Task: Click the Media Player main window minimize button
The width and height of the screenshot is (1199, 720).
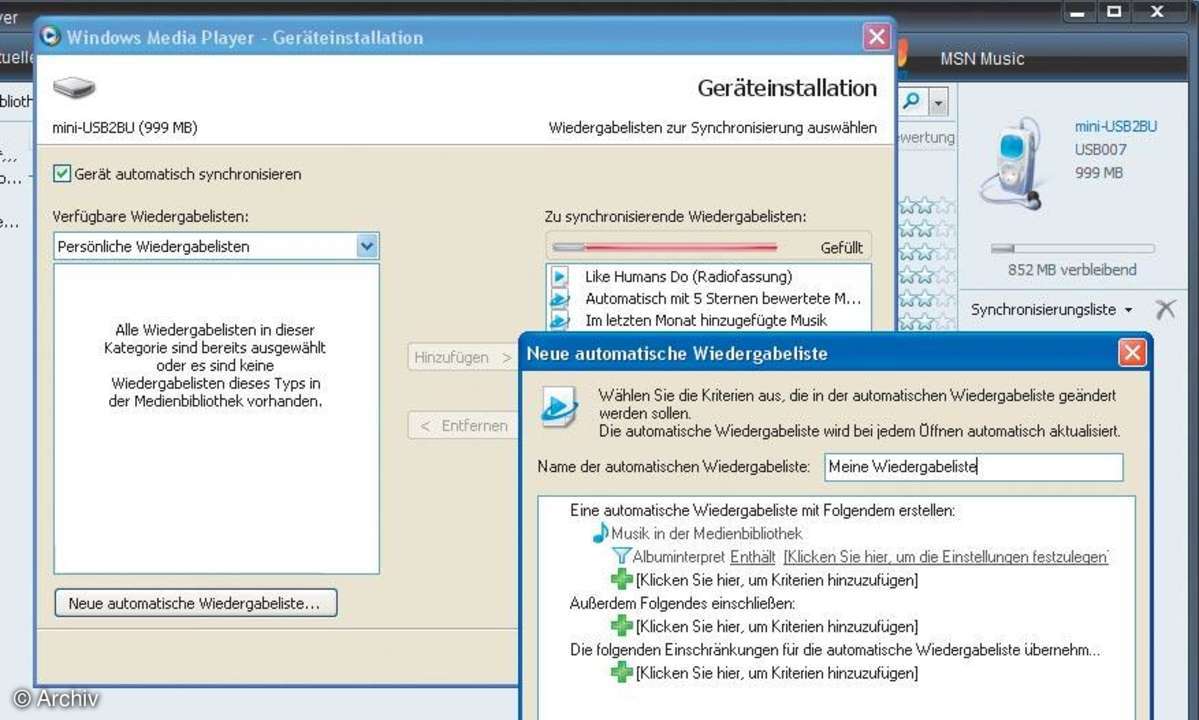Action: pyautogui.click(x=1077, y=12)
